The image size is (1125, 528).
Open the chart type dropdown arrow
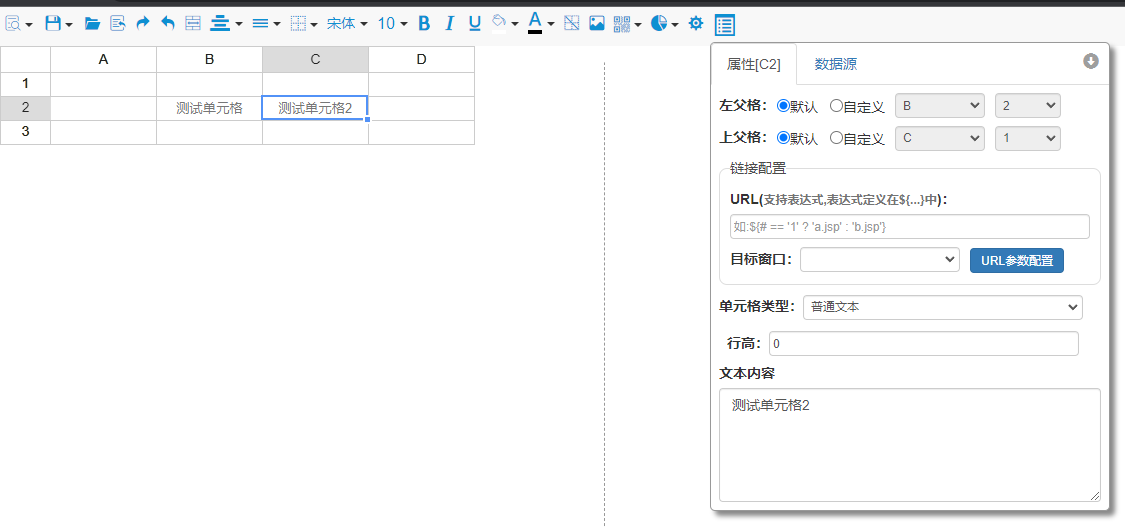click(x=675, y=25)
